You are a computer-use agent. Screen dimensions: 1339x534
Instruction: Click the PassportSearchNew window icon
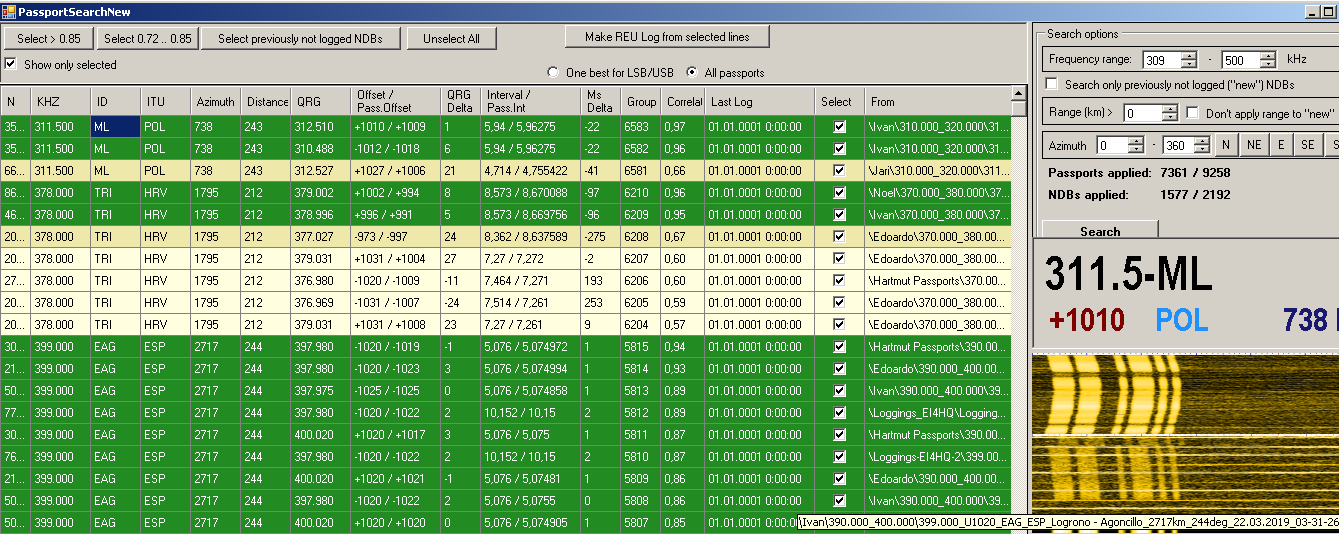point(8,12)
